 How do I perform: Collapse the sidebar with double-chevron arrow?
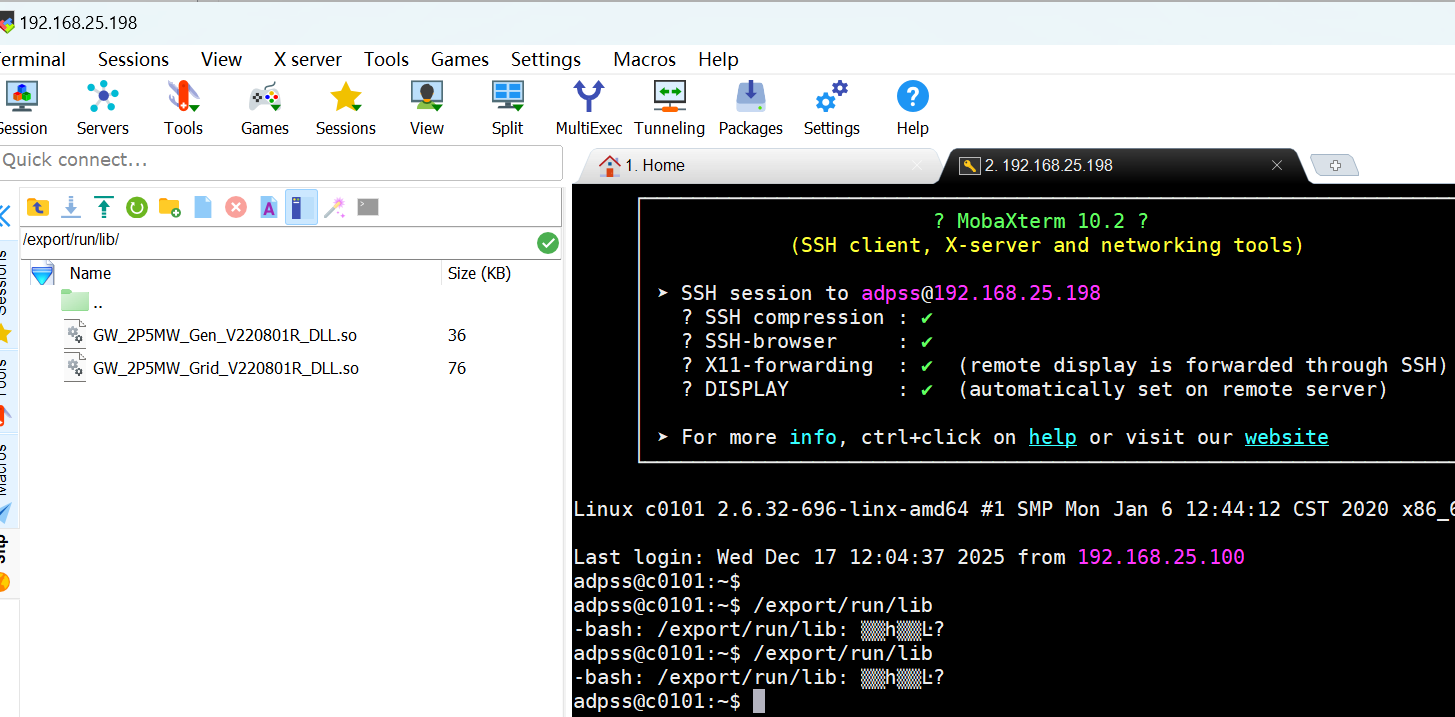coord(5,215)
